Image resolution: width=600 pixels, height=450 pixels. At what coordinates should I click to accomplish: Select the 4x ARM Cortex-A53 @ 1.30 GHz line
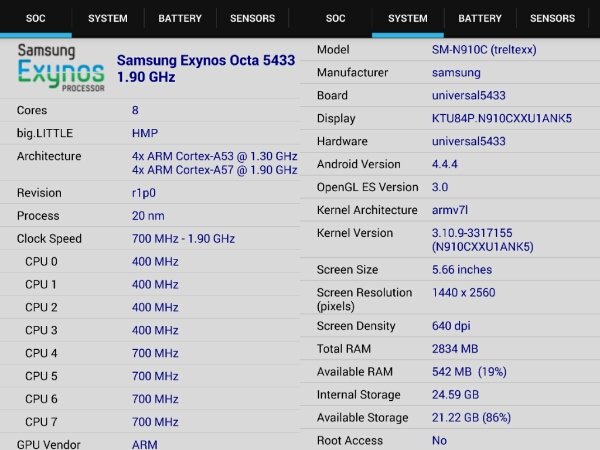(x=214, y=156)
